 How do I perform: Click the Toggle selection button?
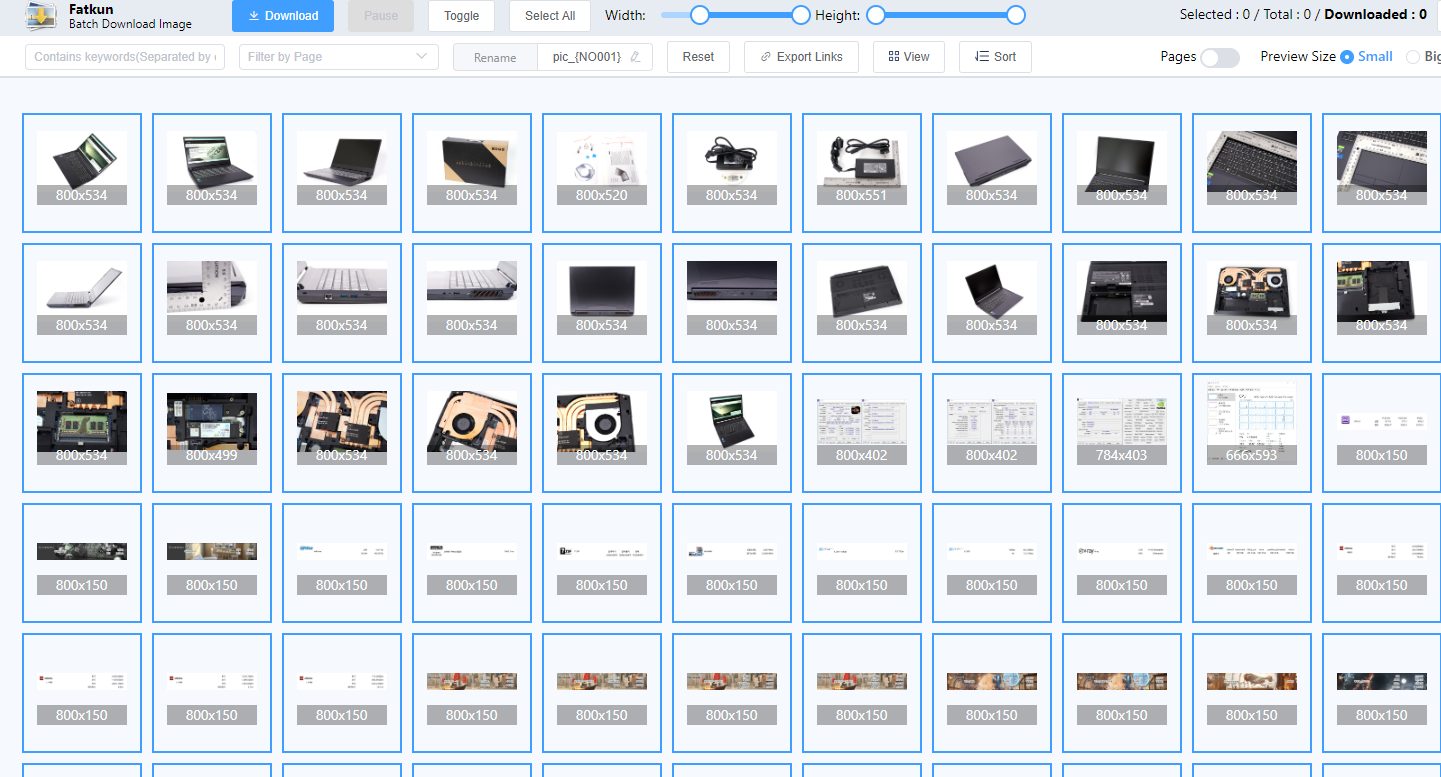tap(461, 16)
